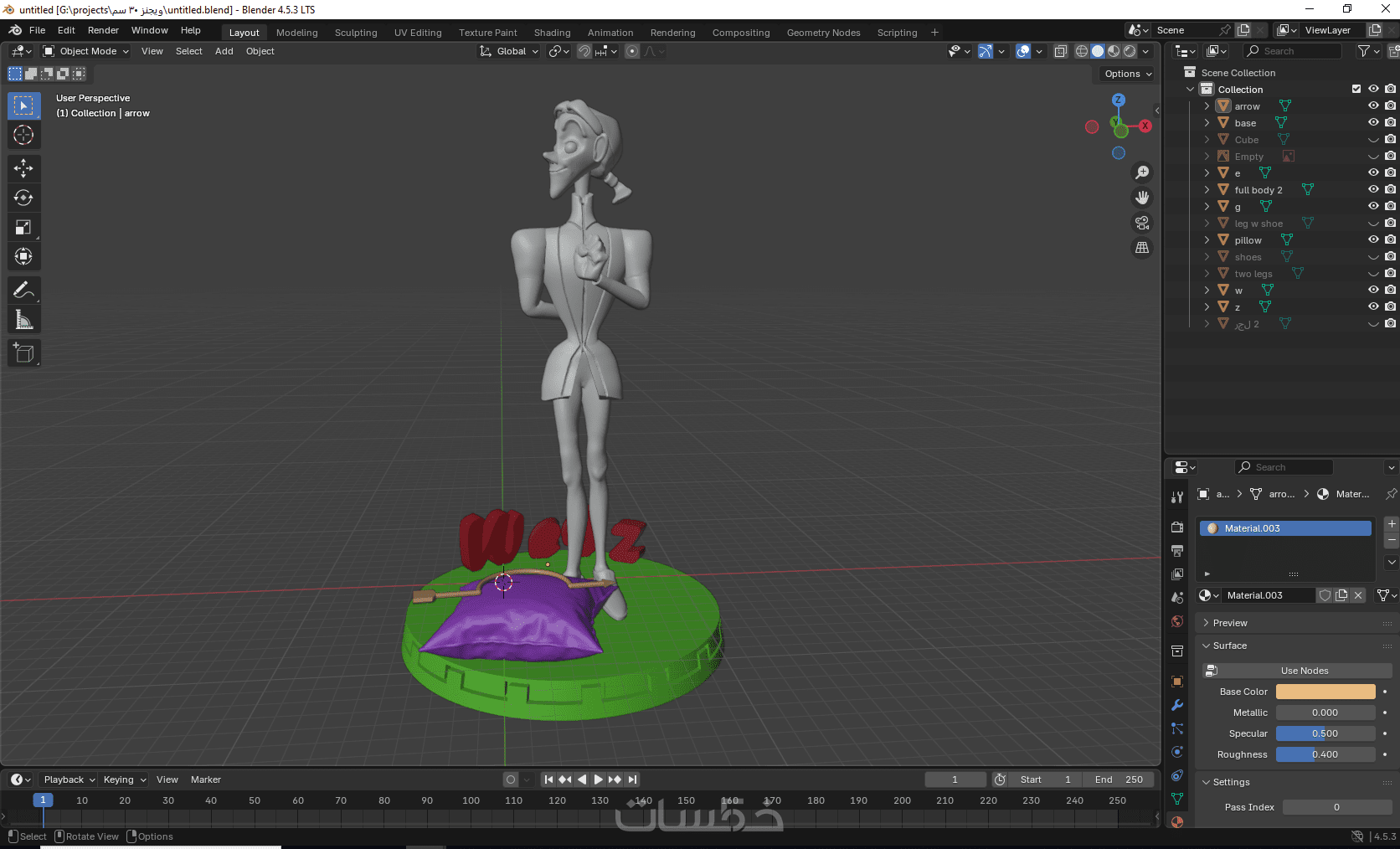The height and width of the screenshot is (849, 1400).
Task: Select the Add Cube tool
Action: 23,352
